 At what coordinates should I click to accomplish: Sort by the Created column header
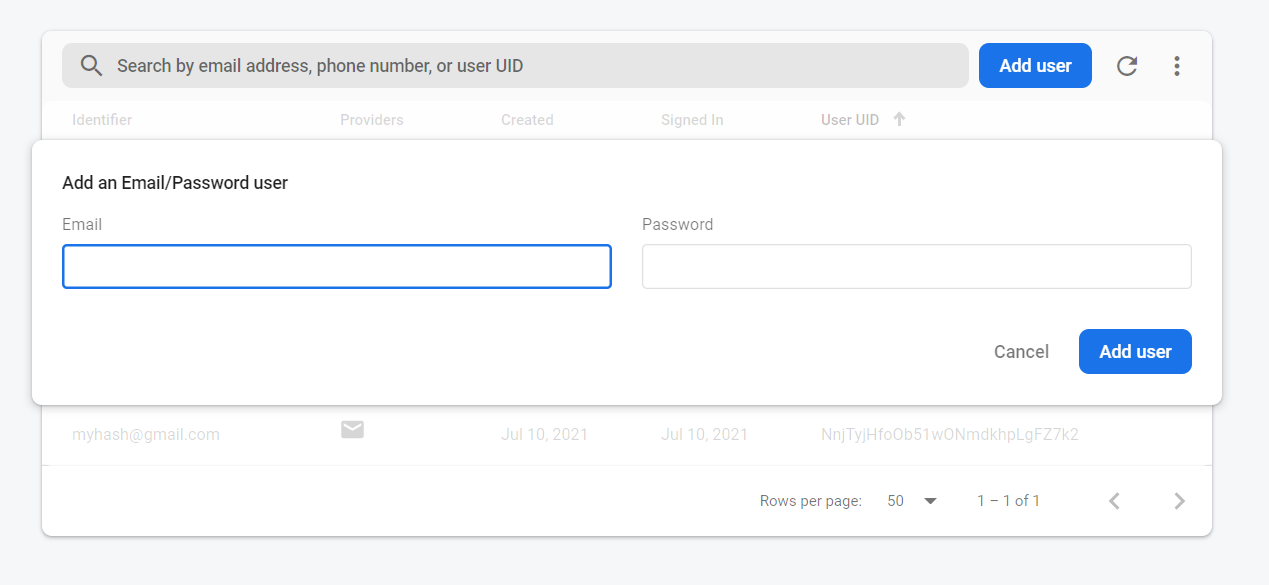click(527, 120)
